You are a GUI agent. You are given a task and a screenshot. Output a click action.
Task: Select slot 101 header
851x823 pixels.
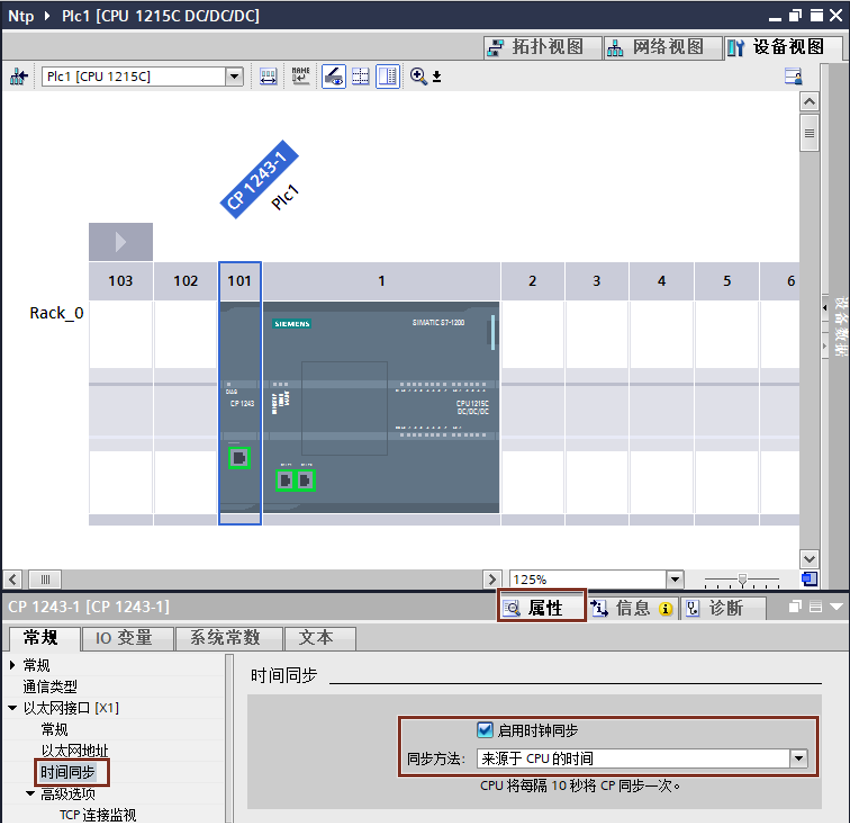click(x=240, y=281)
